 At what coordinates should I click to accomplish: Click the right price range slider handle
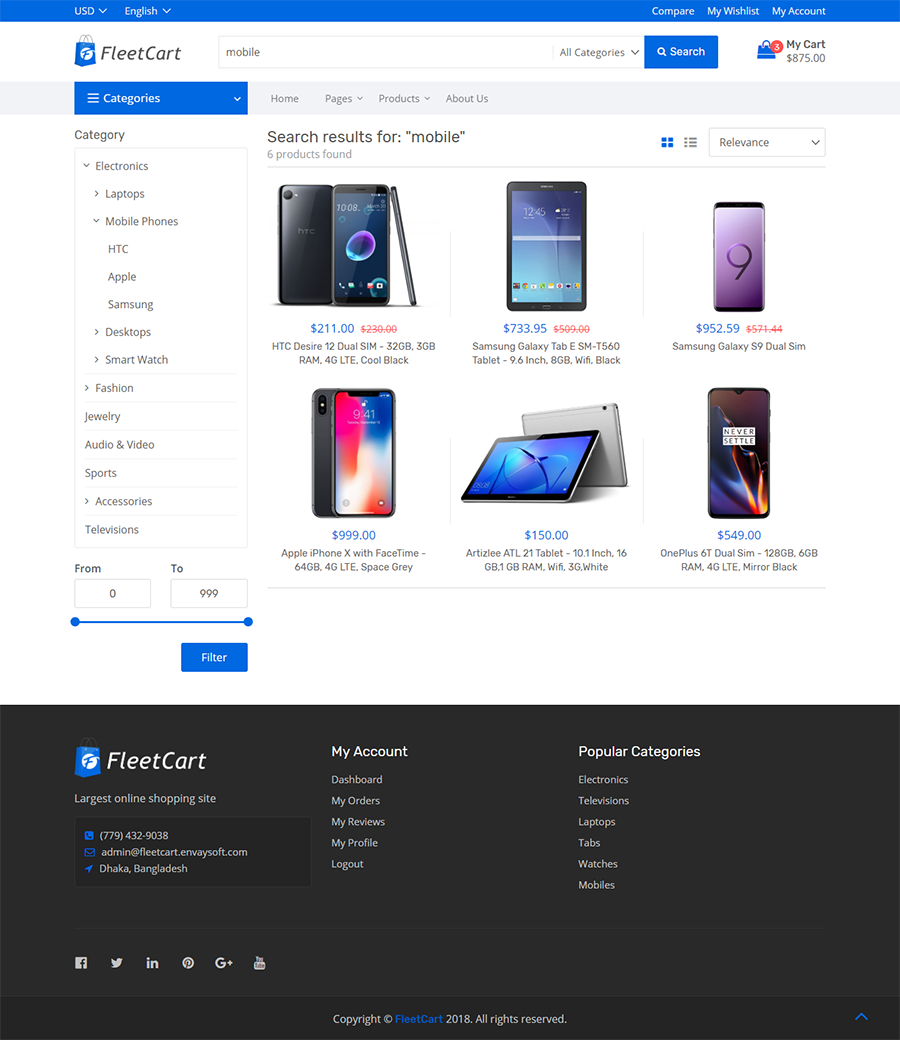coord(248,621)
